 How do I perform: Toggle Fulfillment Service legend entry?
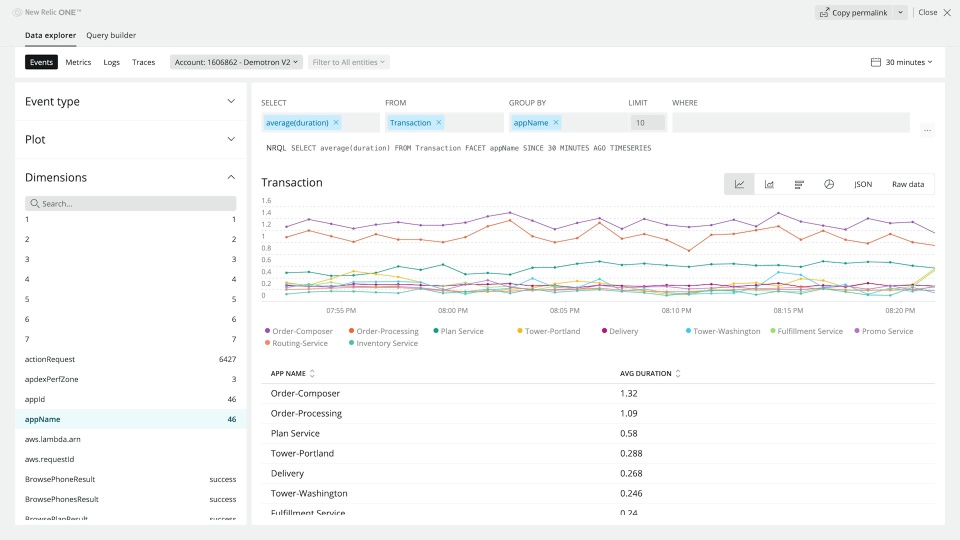click(x=806, y=331)
